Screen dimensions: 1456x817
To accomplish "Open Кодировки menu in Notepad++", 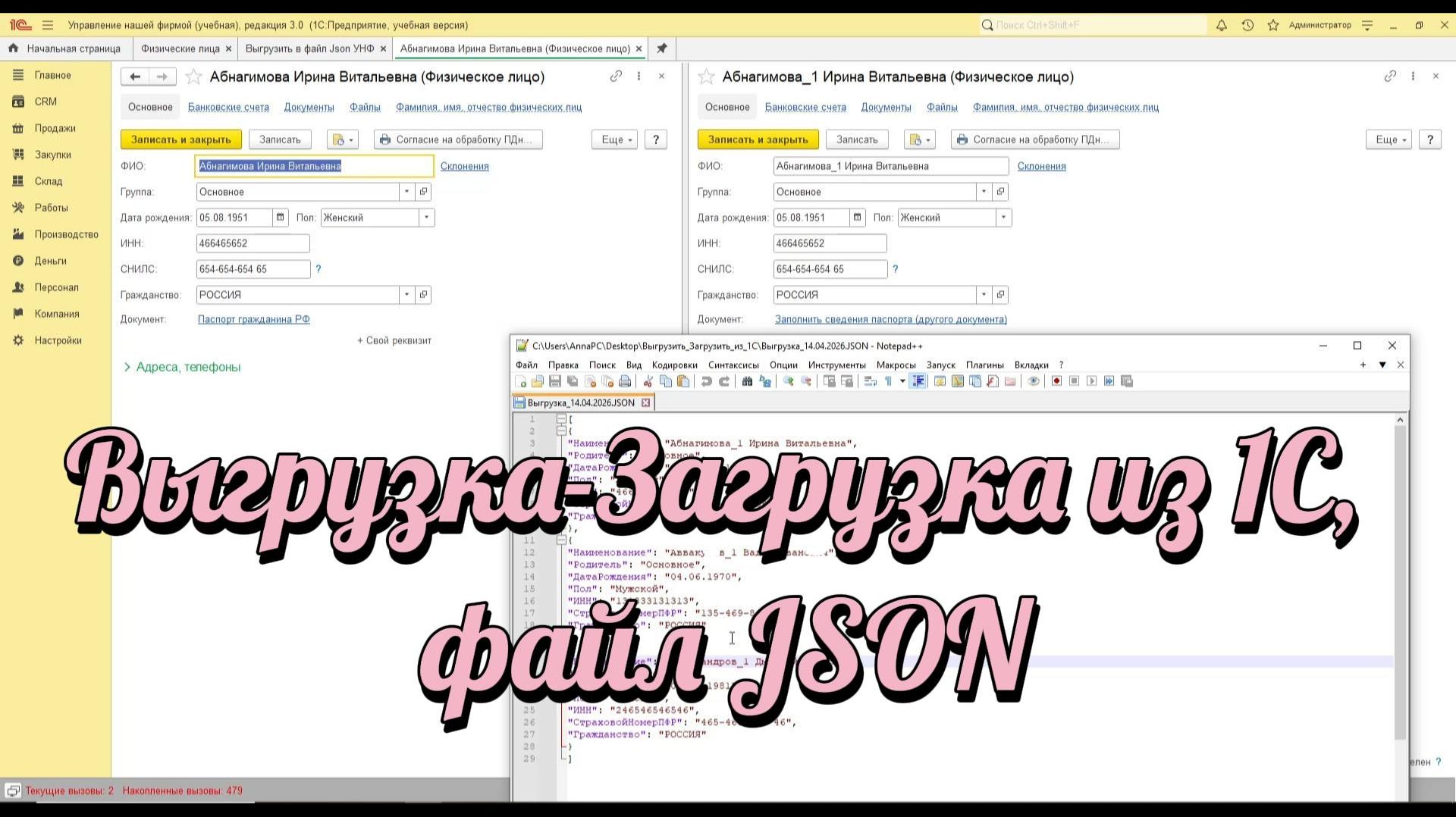I will tap(674, 365).
